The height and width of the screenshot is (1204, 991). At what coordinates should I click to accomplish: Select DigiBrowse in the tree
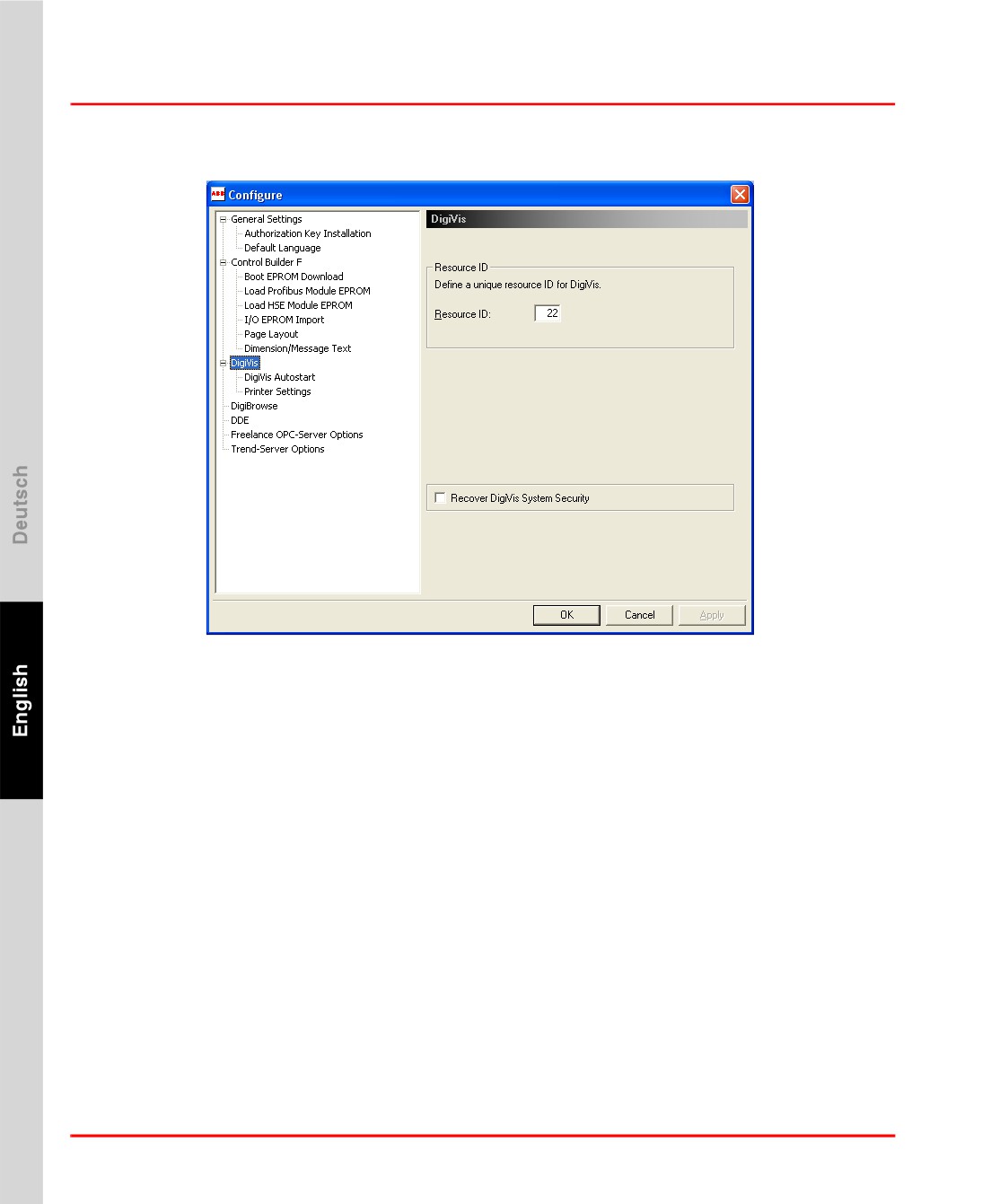pyautogui.click(x=254, y=406)
